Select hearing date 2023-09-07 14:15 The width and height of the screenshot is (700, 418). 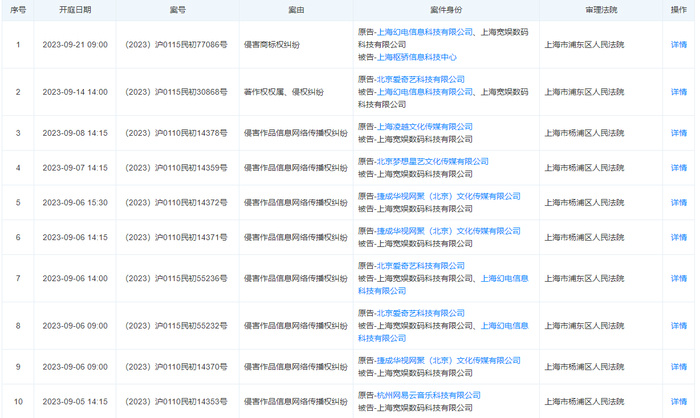coord(75,168)
